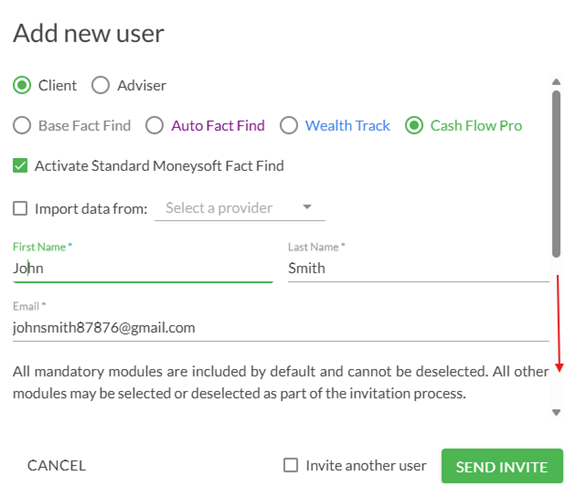Click the scrollbar up arrow
The height and width of the screenshot is (497, 576).
coord(557,82)
